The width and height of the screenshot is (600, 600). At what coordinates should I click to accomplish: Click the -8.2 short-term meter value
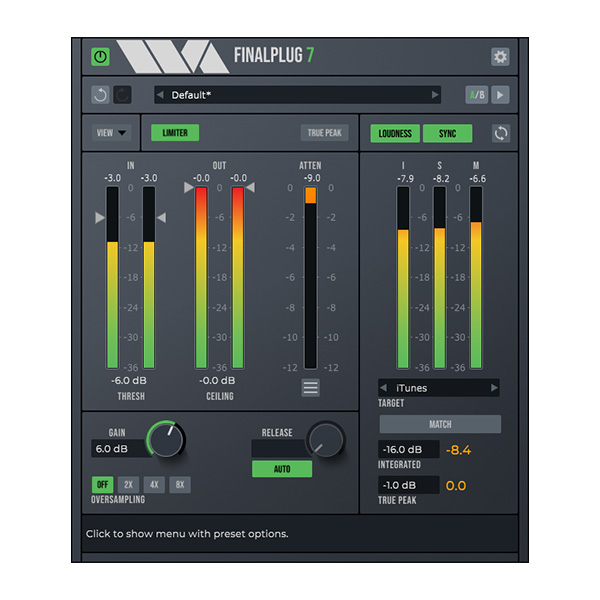click(x=441, y=179)
